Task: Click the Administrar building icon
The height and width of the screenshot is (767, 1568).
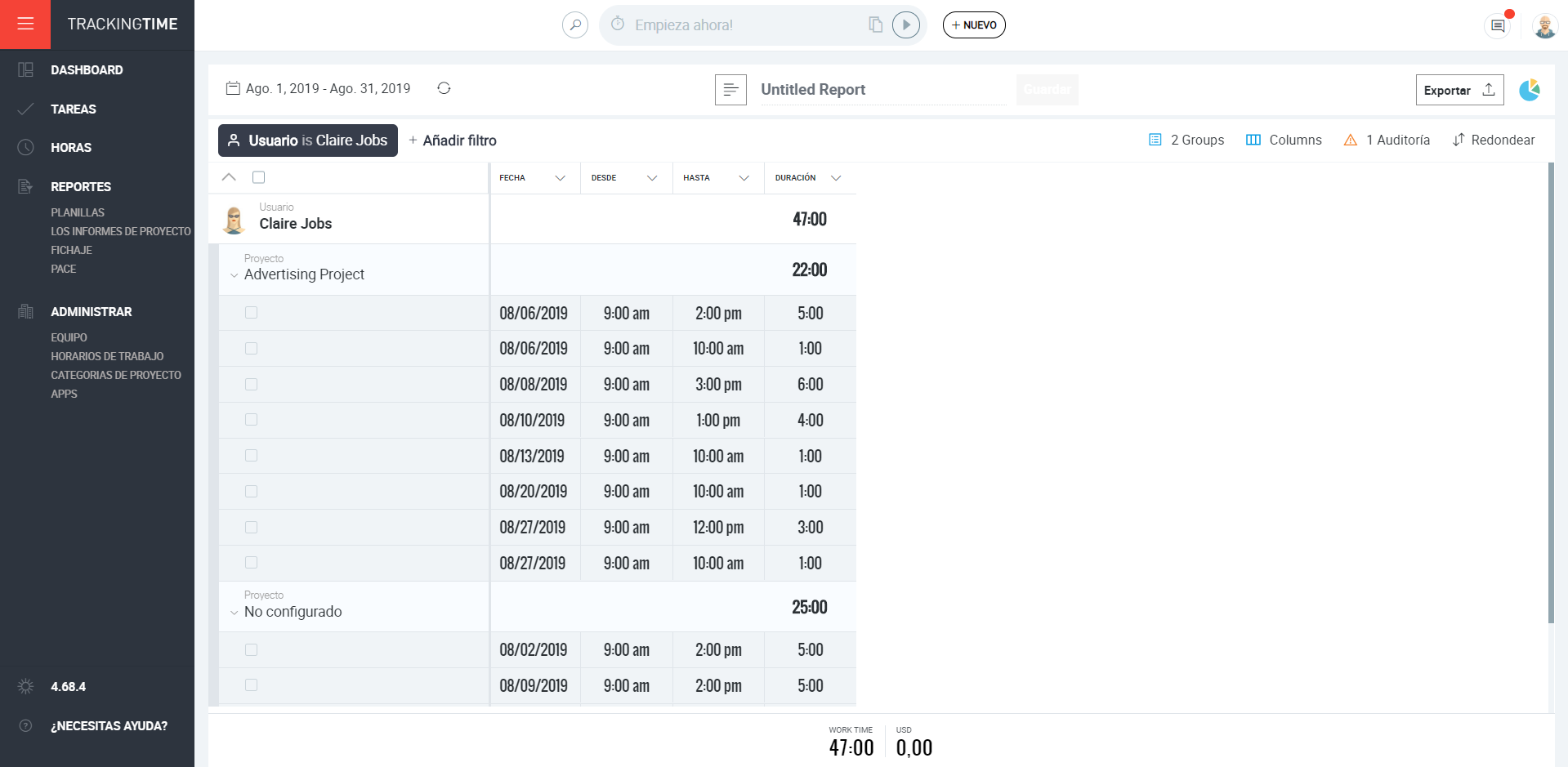Action: (x=25, y=311)
